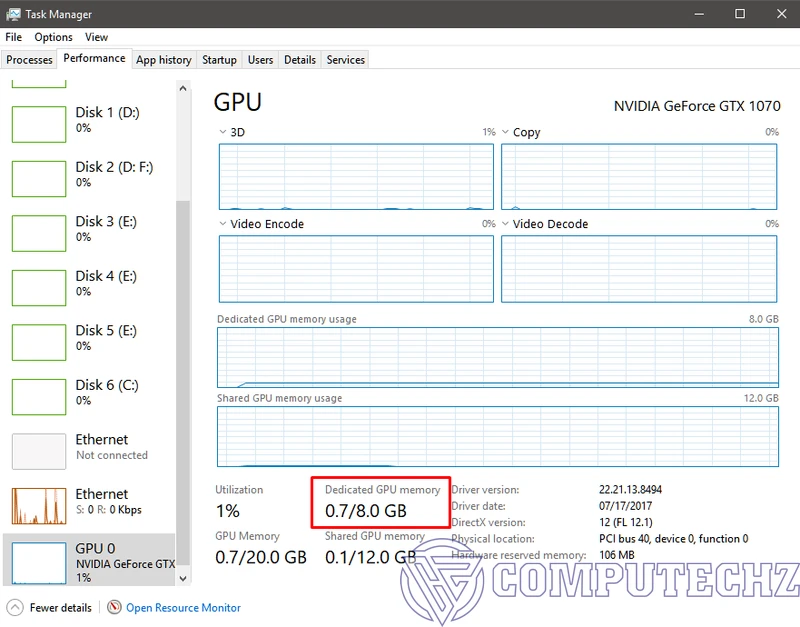Maximize the Task Manager window
Screen dimensions: 800x627
tap(740, 14)
